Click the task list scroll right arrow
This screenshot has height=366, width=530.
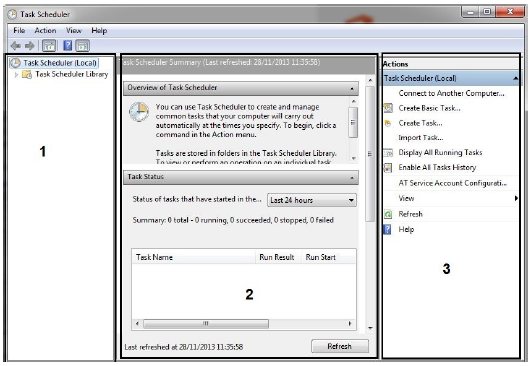click(350, 324)
